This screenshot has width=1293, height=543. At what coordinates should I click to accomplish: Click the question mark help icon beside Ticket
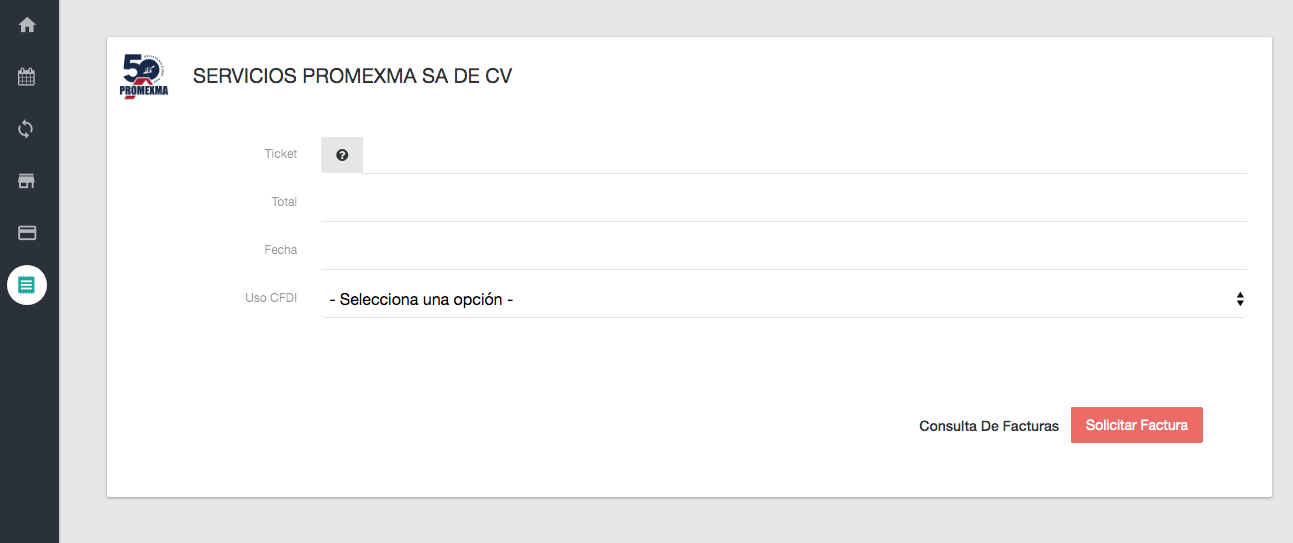(342, 155)
